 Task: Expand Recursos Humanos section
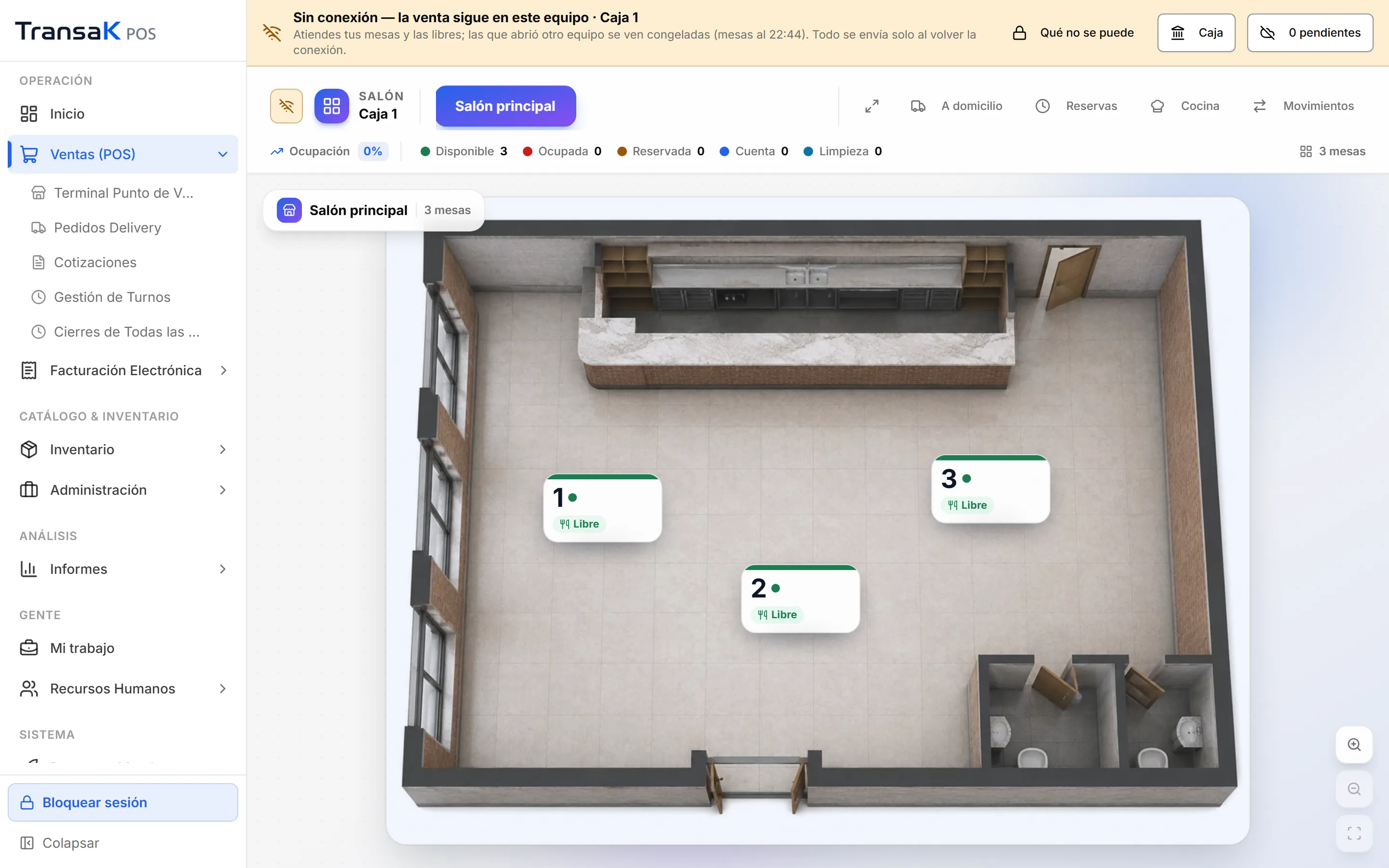(123, 688)
